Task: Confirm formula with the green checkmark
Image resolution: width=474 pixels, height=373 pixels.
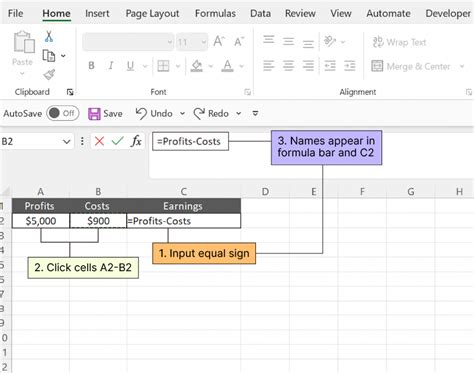Action: click(117, 141)
